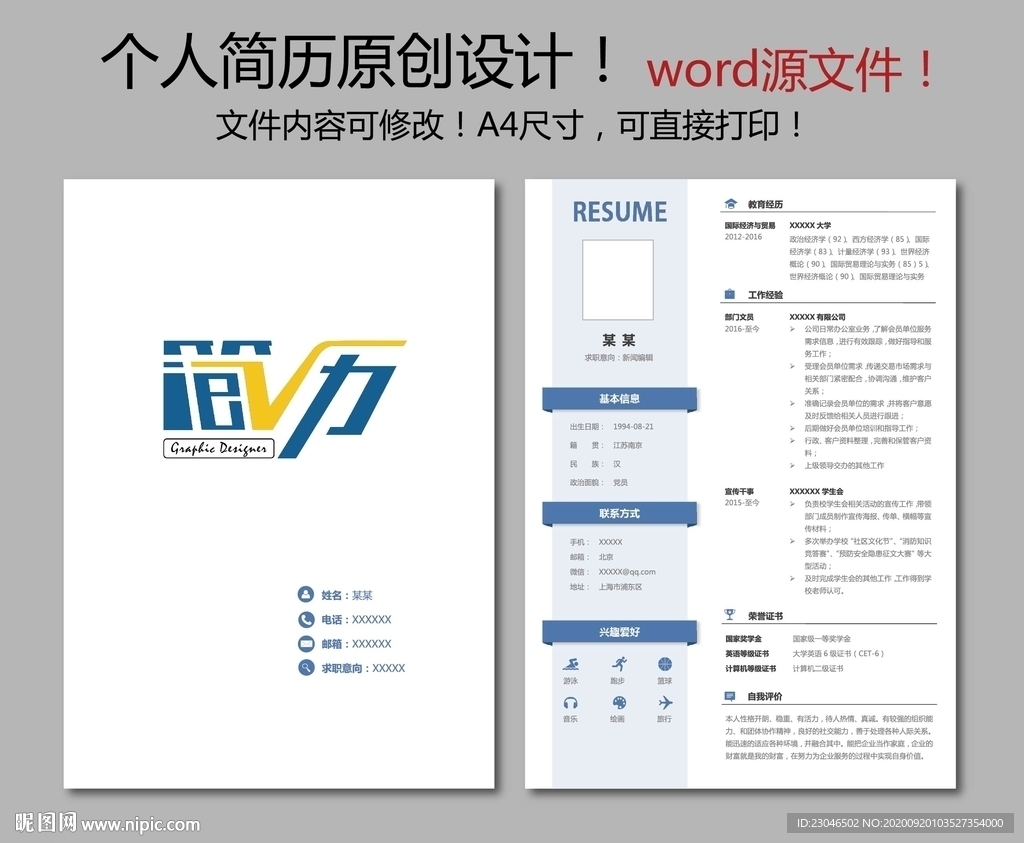Click the XXXXXX 学生会 organization name
Viewport: 1024px width, 843px height.
816,491
